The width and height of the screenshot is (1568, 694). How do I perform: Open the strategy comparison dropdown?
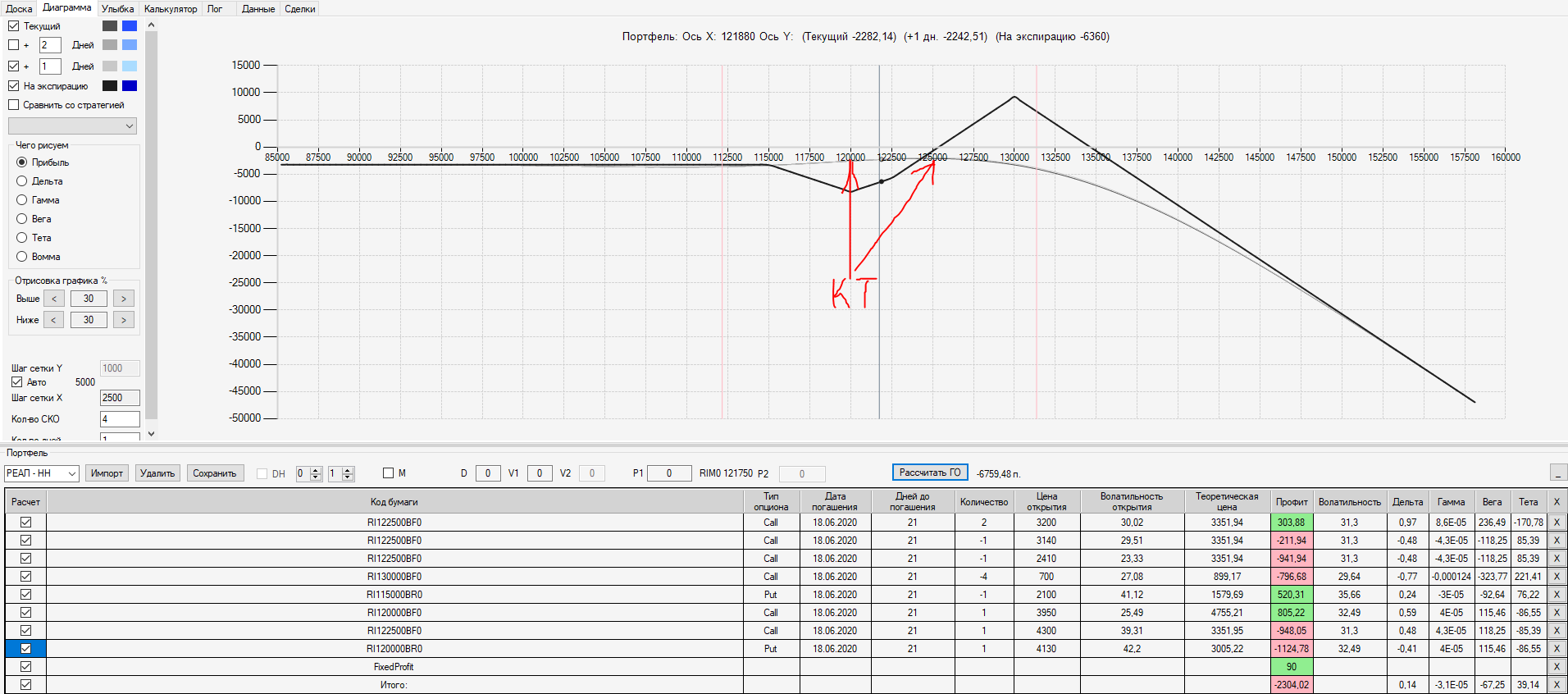[x=72, y=126]
